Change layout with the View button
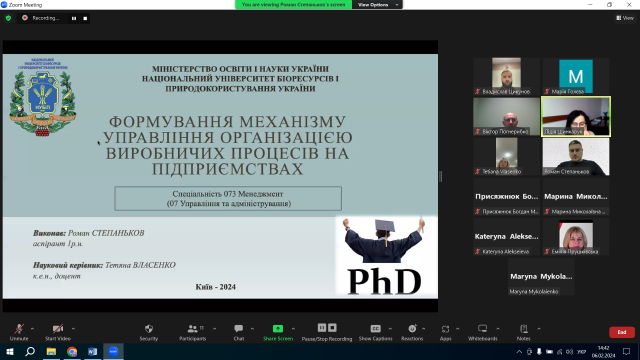Image resolution: width=640 pixels, height=360 pixels. pos(625,18)
